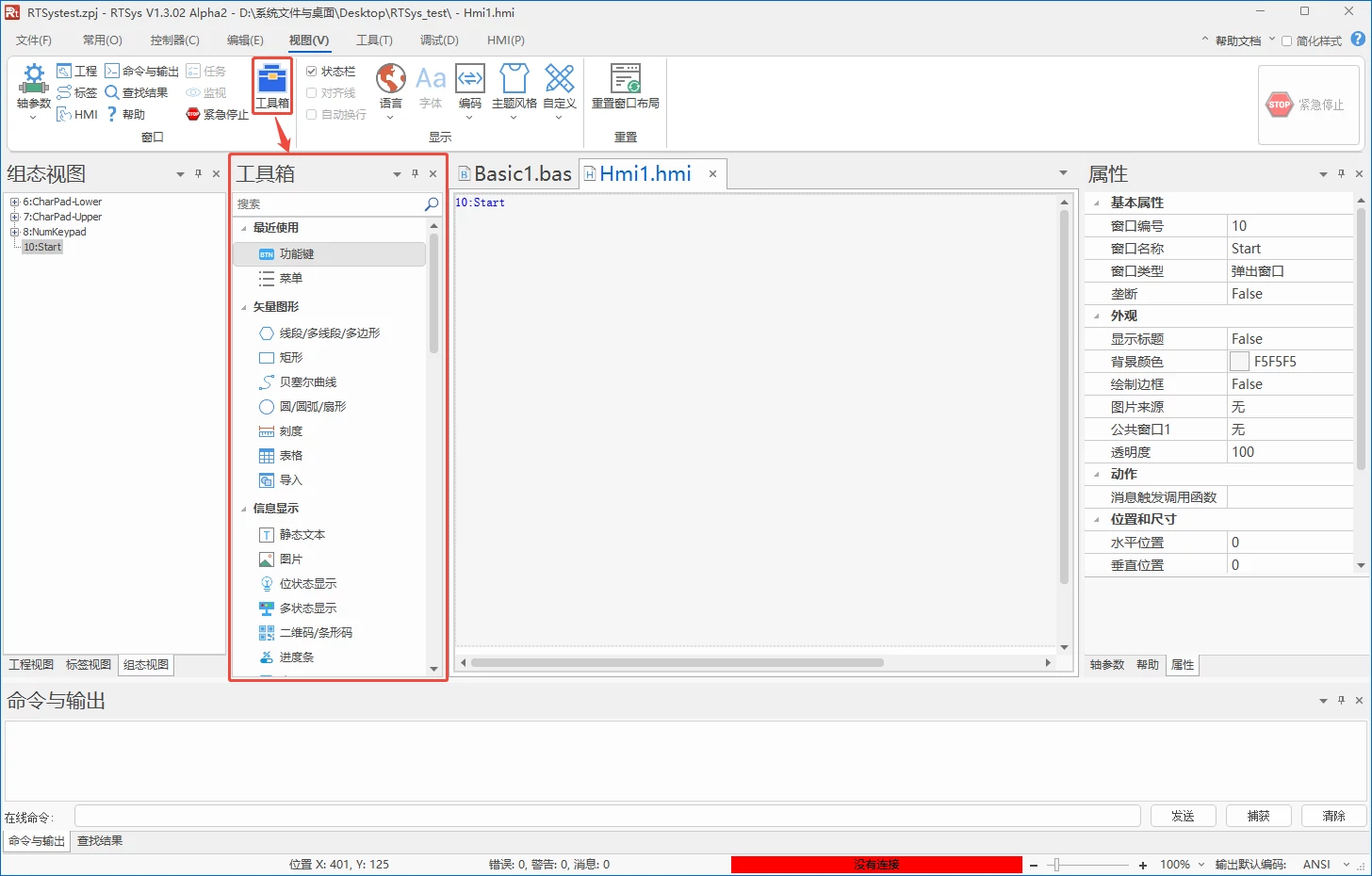Click the help question mark icon
1372x876 pixels.
(x=1358, y=40)
